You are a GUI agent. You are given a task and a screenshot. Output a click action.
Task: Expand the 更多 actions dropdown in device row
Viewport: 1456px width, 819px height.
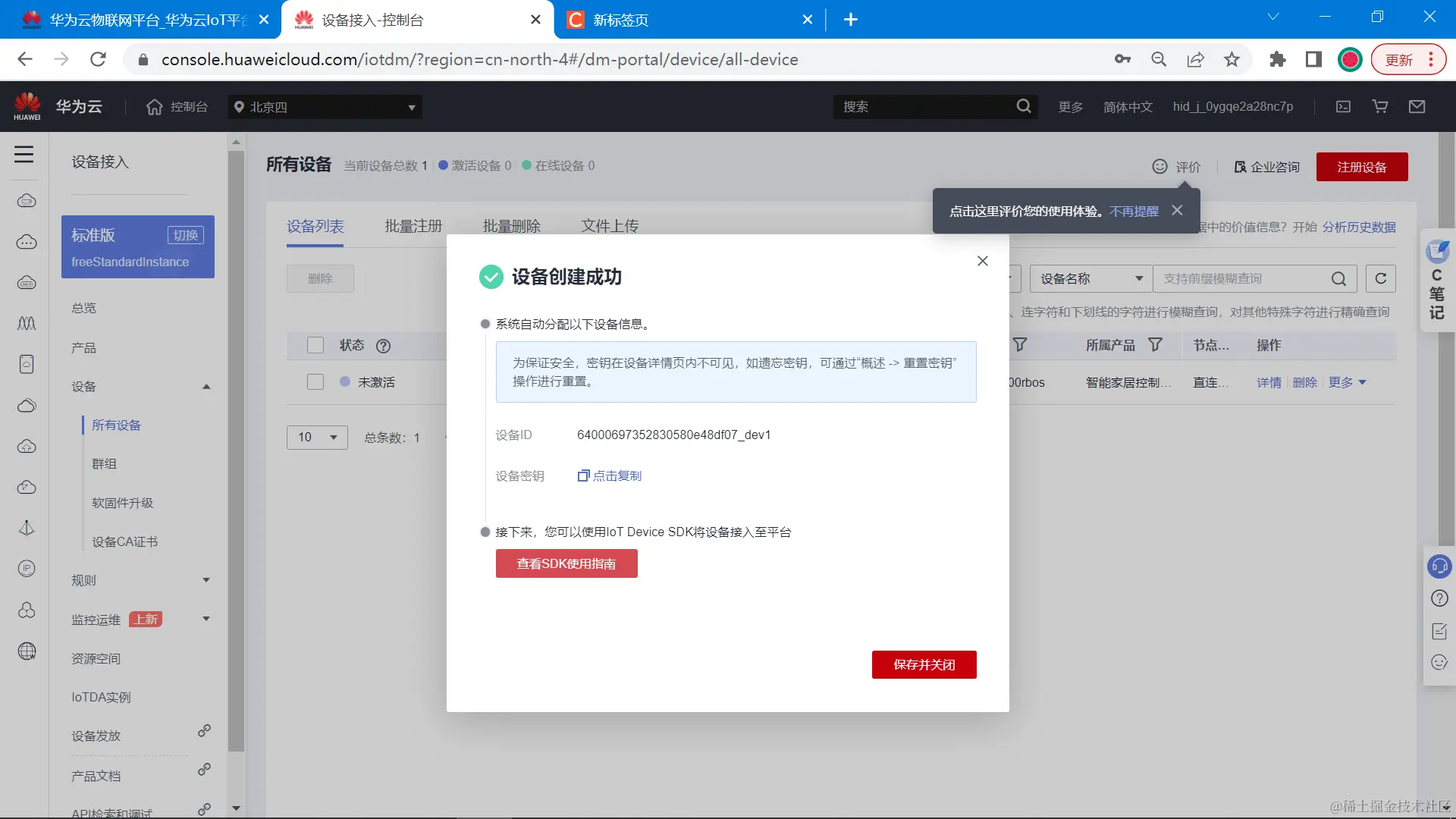point(1347,382)
